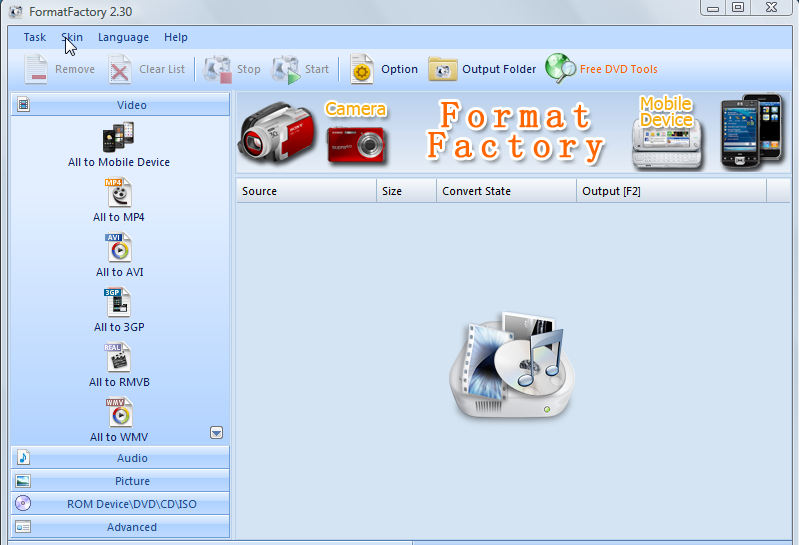Click the Clear List label
Image resolution: width=799 pixels, height=545 pixels.
[x=162, y=69]
